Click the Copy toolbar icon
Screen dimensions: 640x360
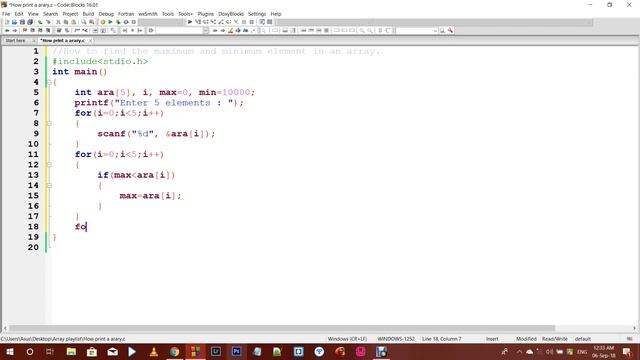[66, 22]
